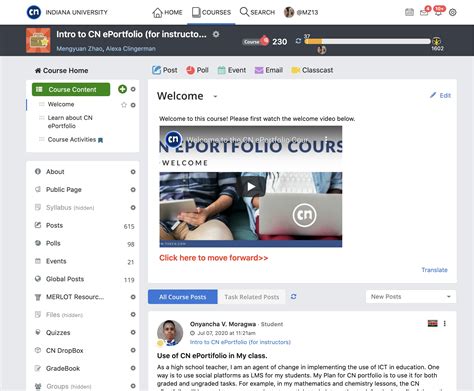
Task: Open the Classcast folder icon
Action: (295, 70)
